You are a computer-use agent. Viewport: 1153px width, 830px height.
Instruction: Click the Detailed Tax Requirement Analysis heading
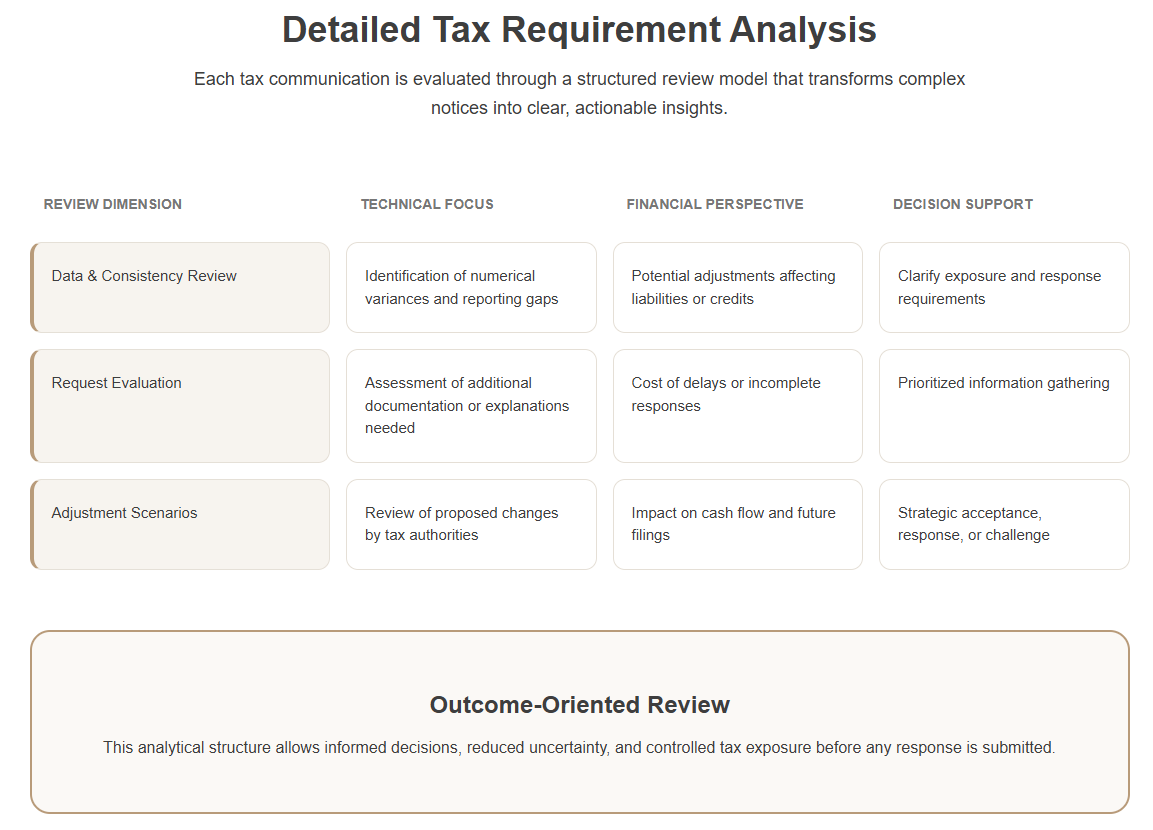click(579, 30)
